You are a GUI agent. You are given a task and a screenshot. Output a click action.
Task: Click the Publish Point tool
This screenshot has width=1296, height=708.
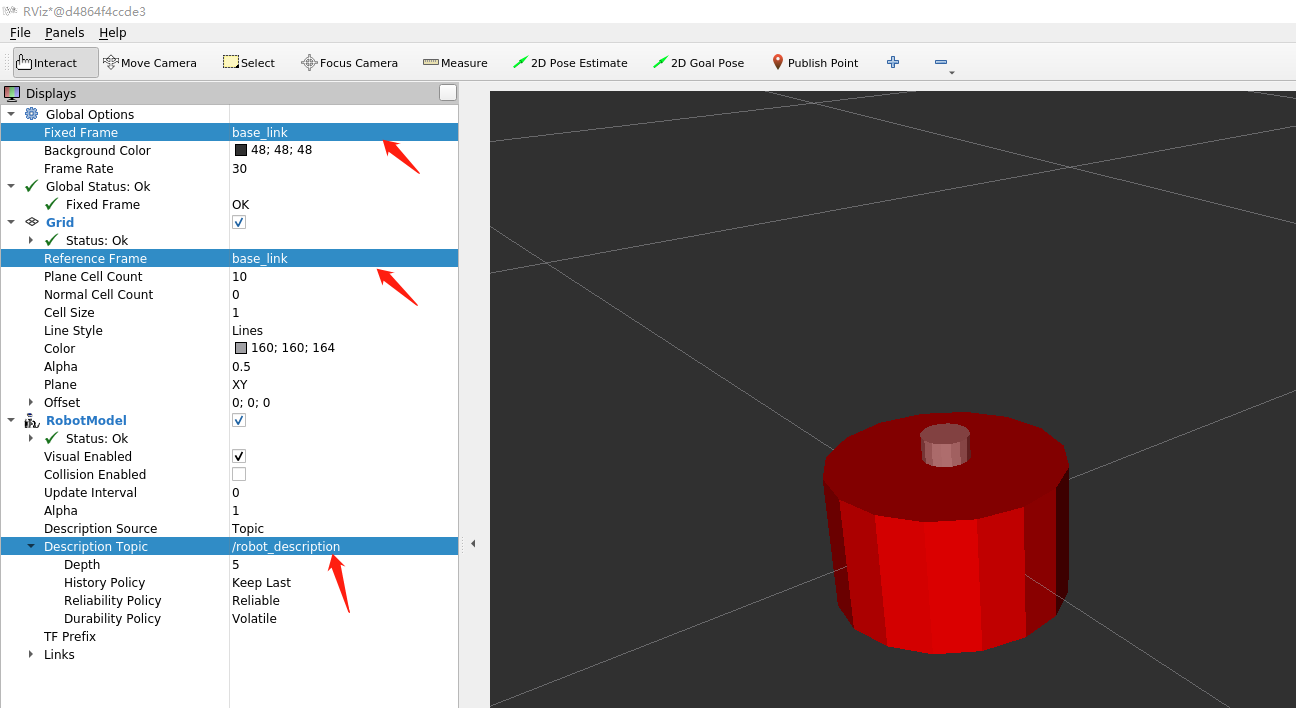pyautogui.click(x=814, y=63)
